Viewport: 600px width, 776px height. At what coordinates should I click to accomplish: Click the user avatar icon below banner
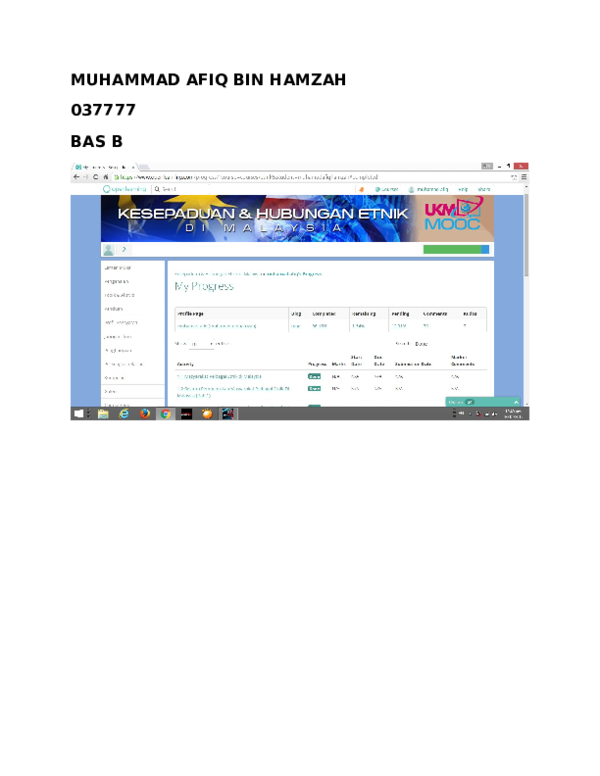point(108,250)
